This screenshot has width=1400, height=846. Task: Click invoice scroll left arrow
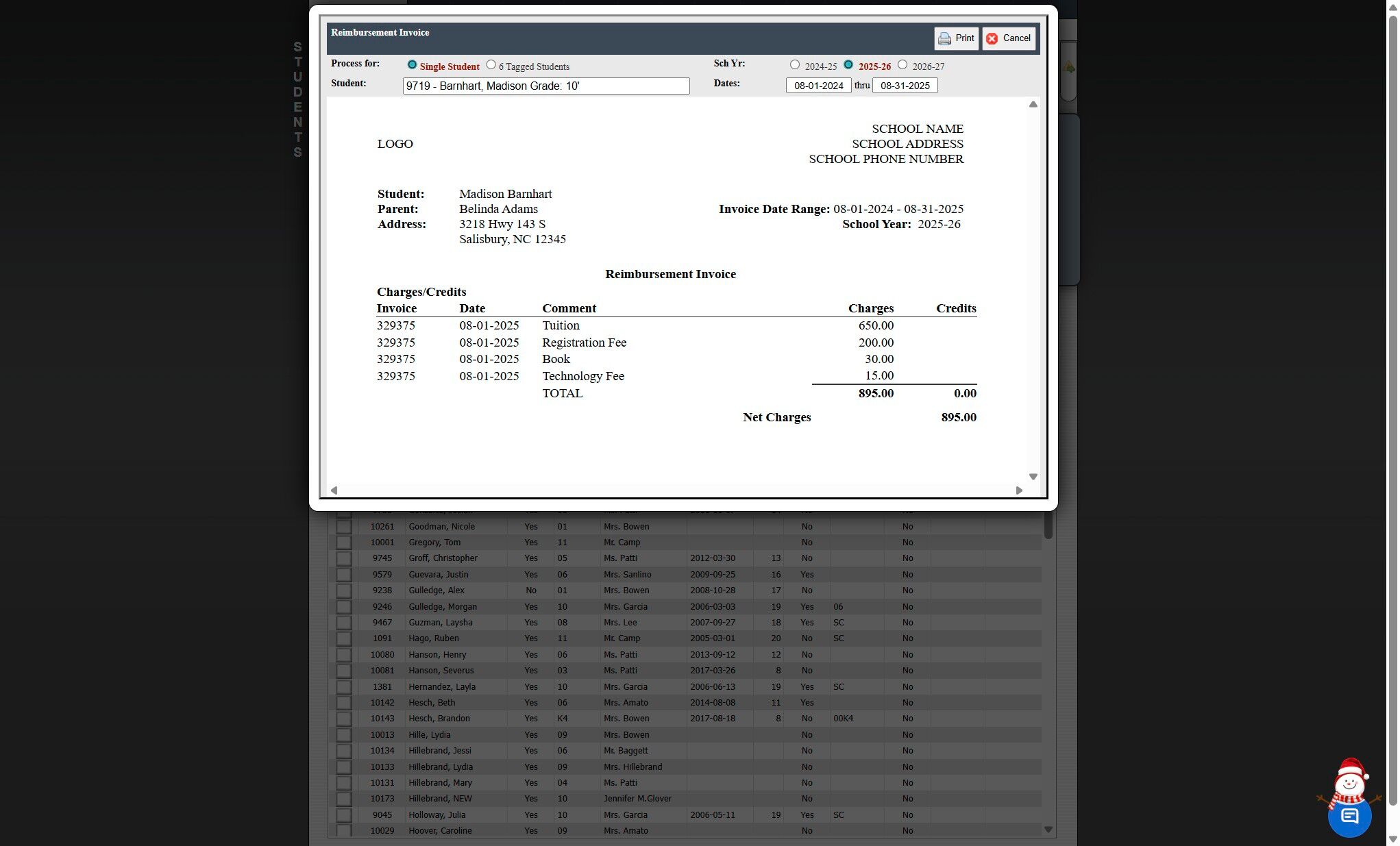pyautogui.click(x=334, y=490)
